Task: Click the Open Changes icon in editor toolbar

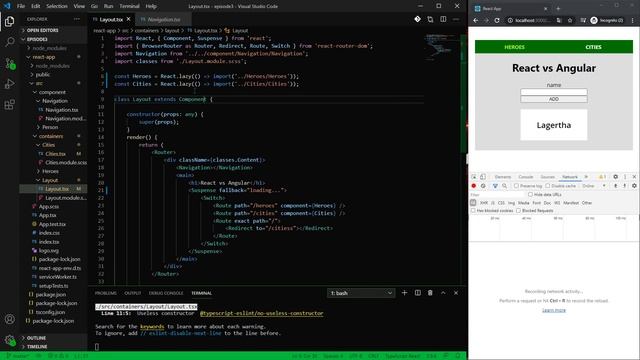Action: tap(430, 19)
